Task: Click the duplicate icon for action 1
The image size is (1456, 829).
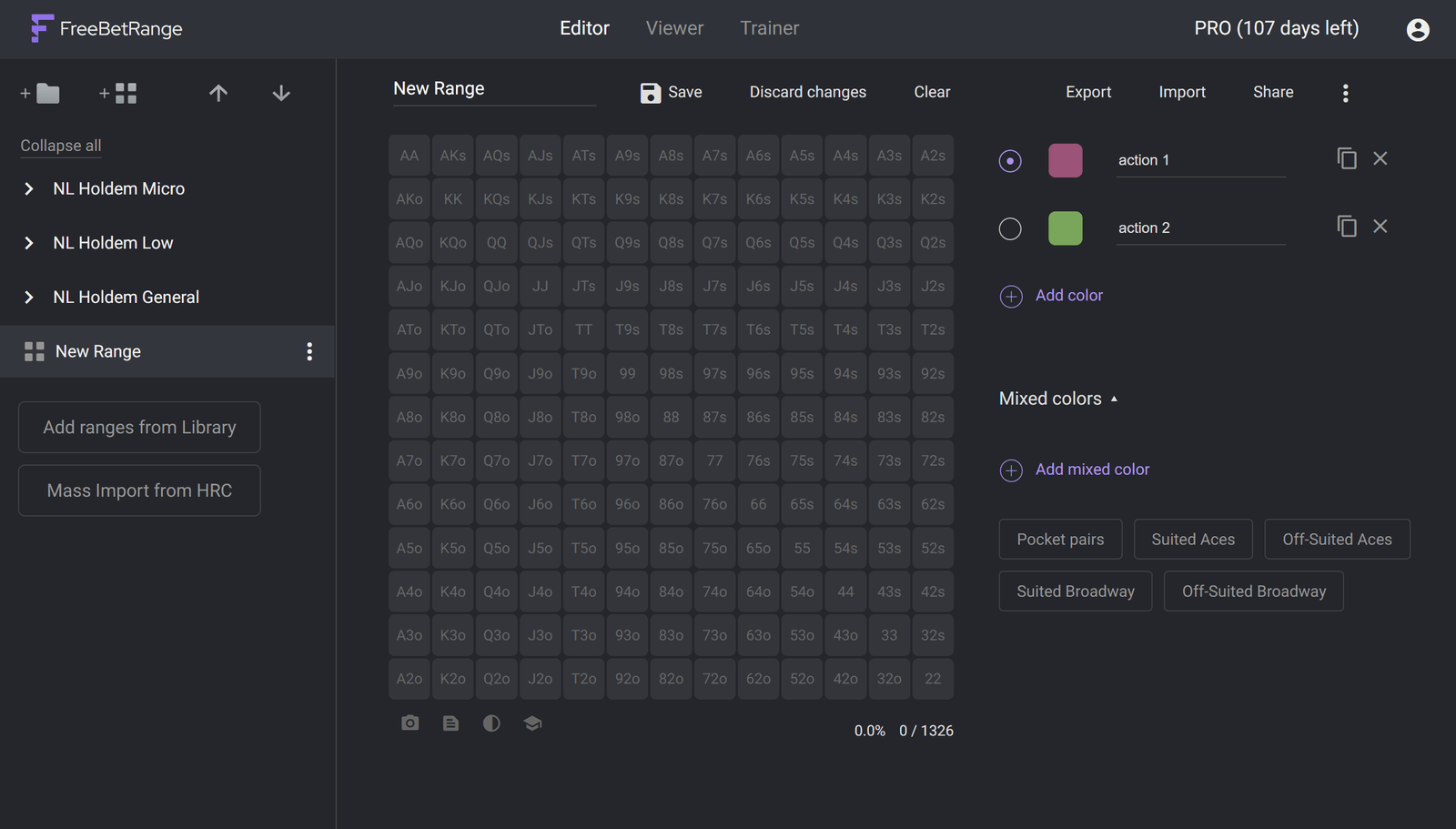Action: 1347,158
